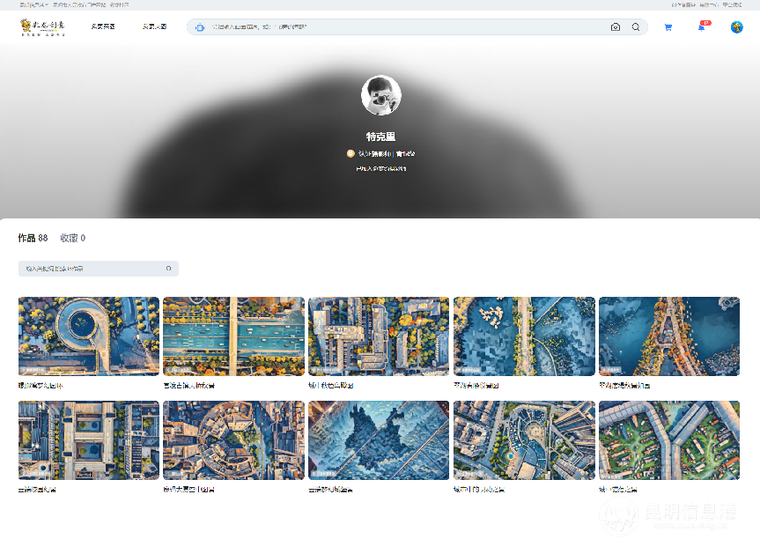Open the blue map-shaped thumbnail, second row

pos(379,440)
